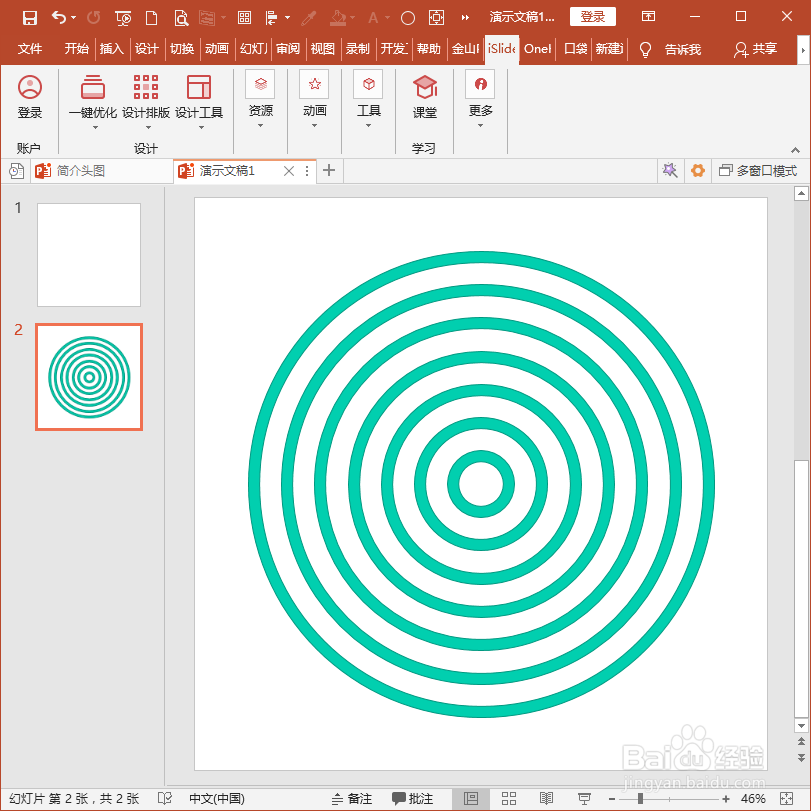This screenshot has width=811, height=811.
Task: Switch to the 插入 ribbon tab
Action: [112, 49]
